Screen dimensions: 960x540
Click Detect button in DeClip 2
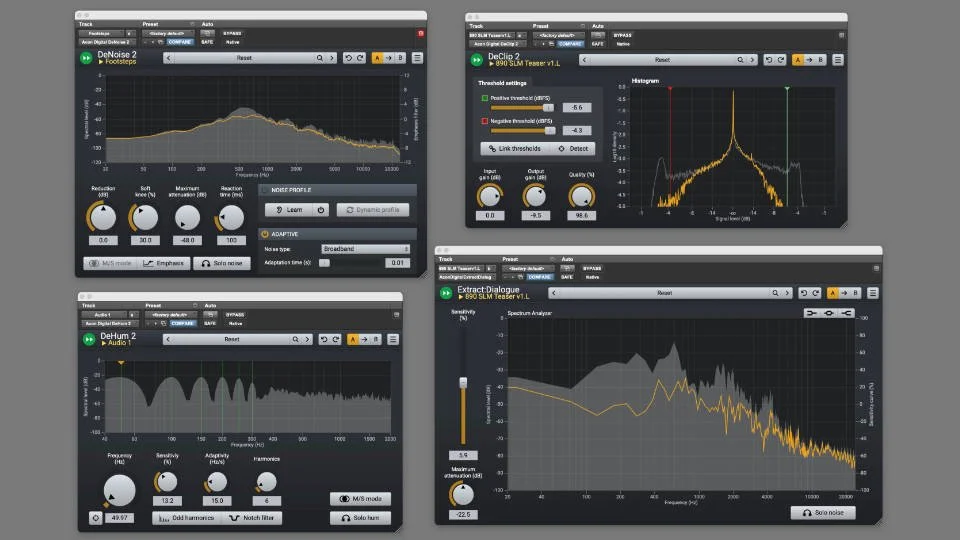click(572, 149)
